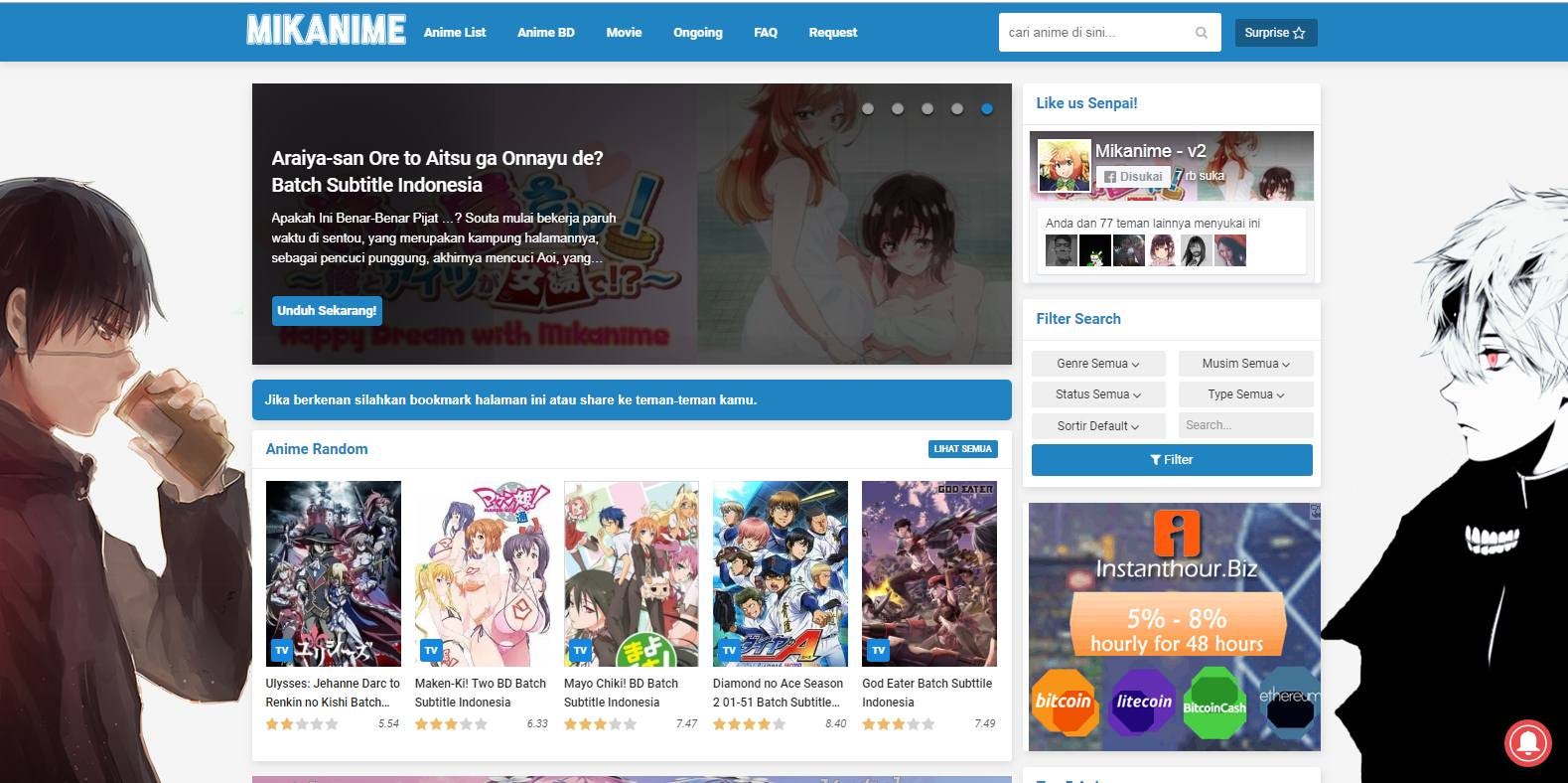Click the filter Search text field
Screen dimensions: 1568x783
1246,425
